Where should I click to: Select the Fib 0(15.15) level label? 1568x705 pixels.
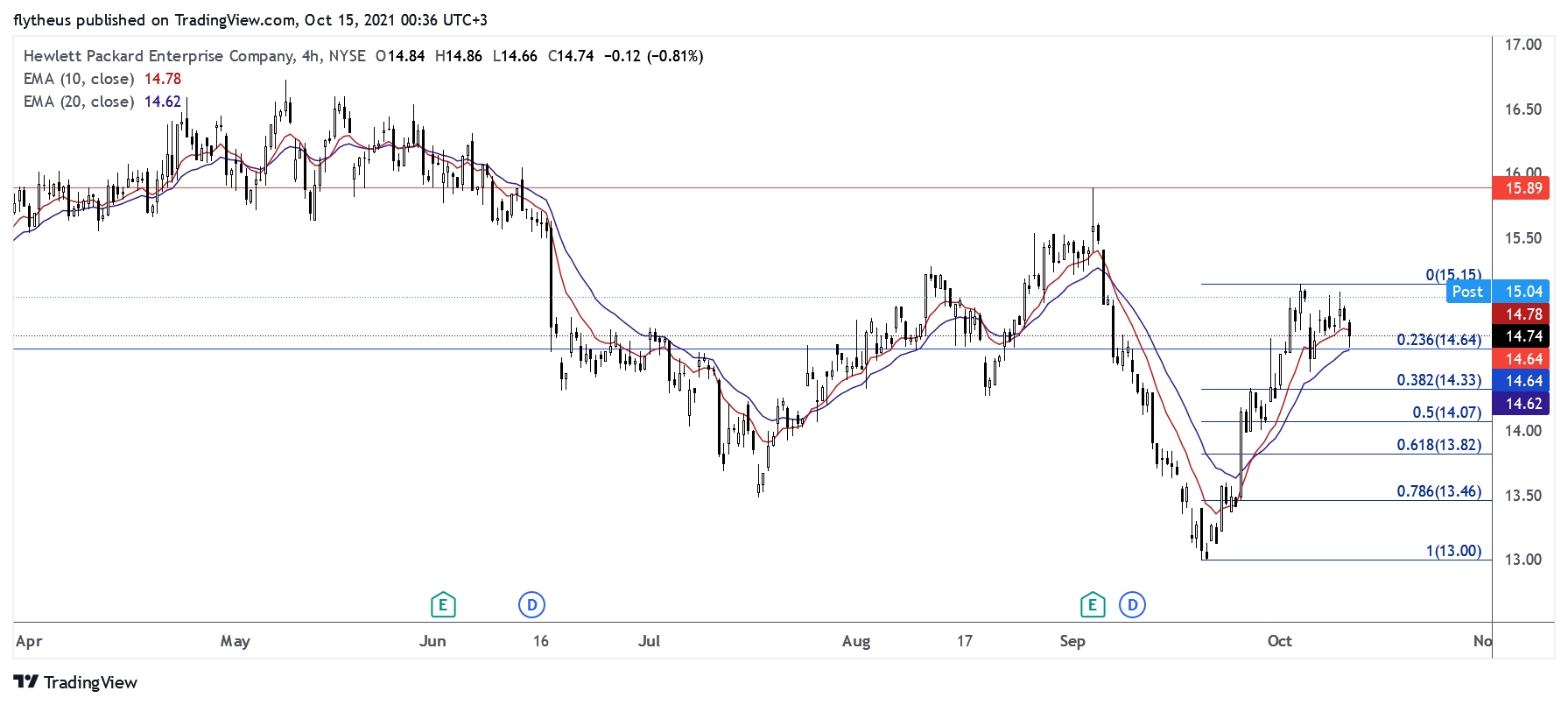click(1453, 275)
